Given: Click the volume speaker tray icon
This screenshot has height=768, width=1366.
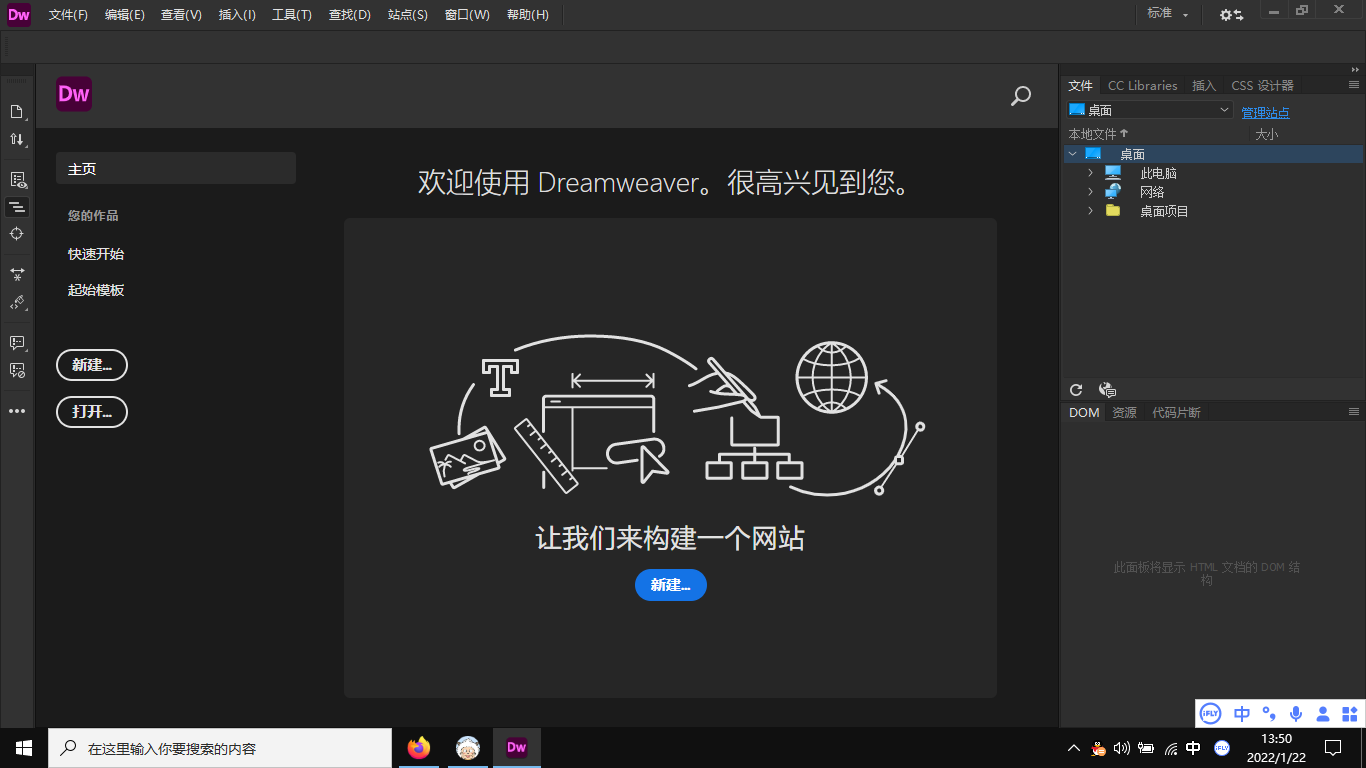Looking at the screenshot, I should pos(1121,748).
